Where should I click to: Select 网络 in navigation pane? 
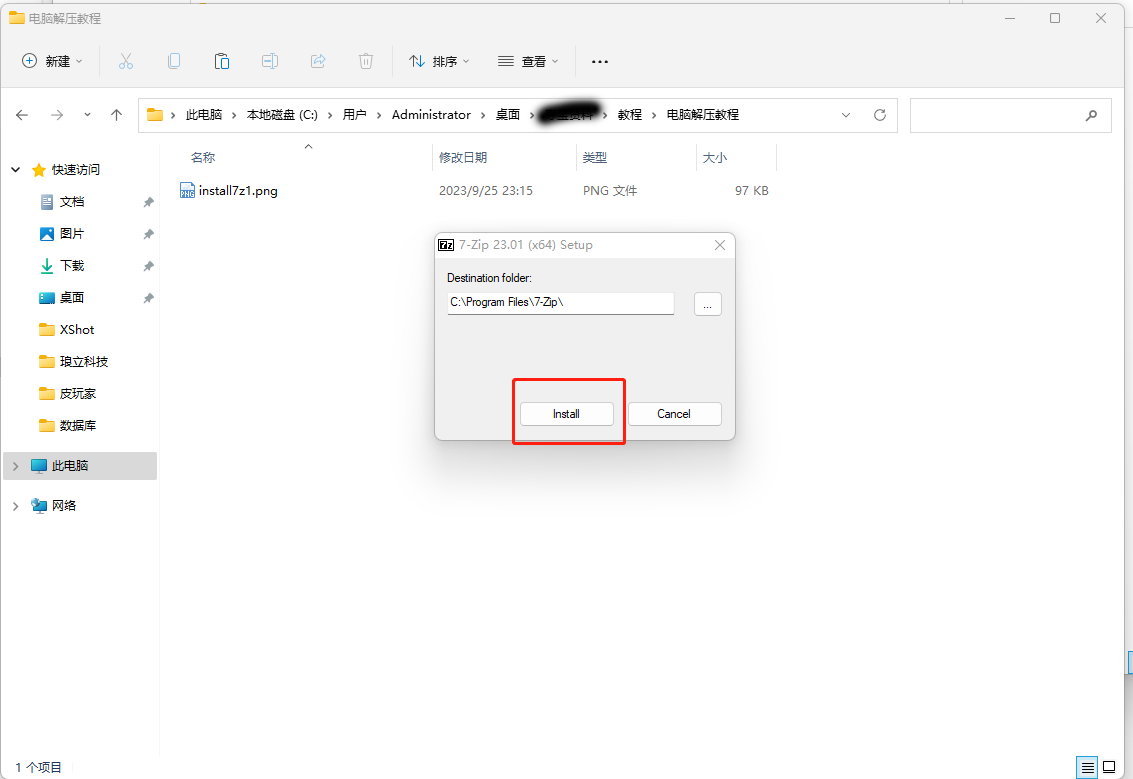[64, 506]
